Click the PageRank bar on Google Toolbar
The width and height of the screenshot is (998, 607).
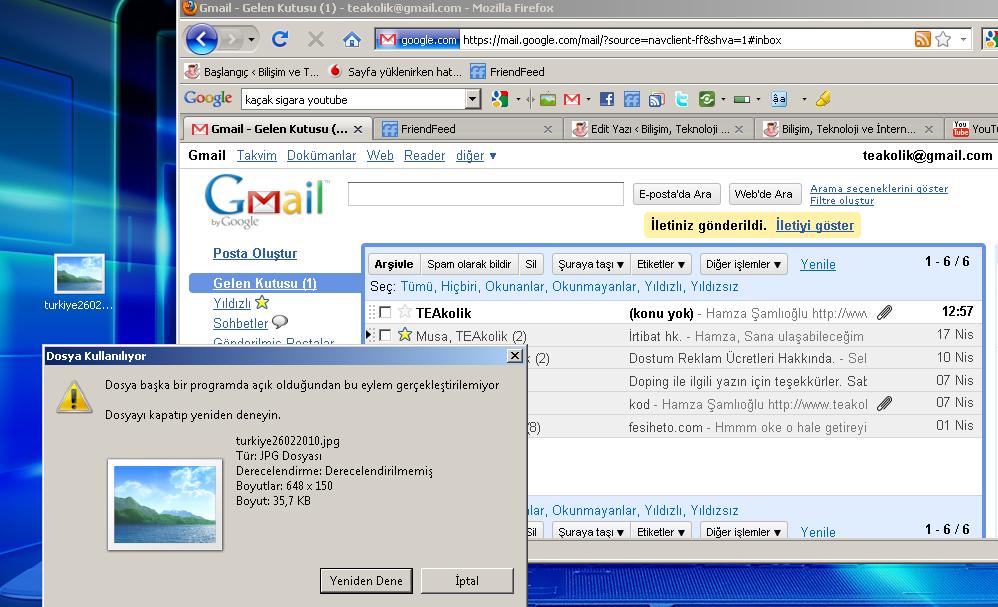[742, 99]
